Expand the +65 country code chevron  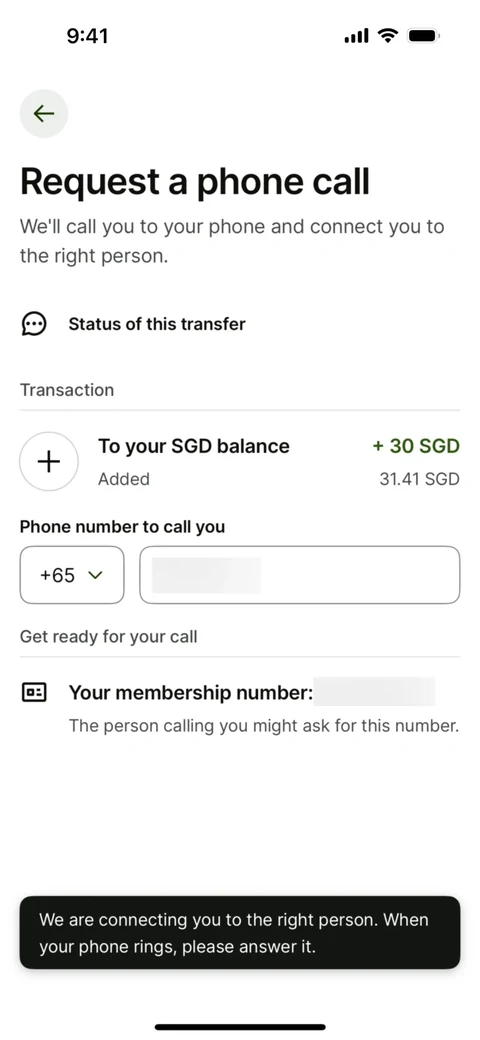[x=95, y=575]
